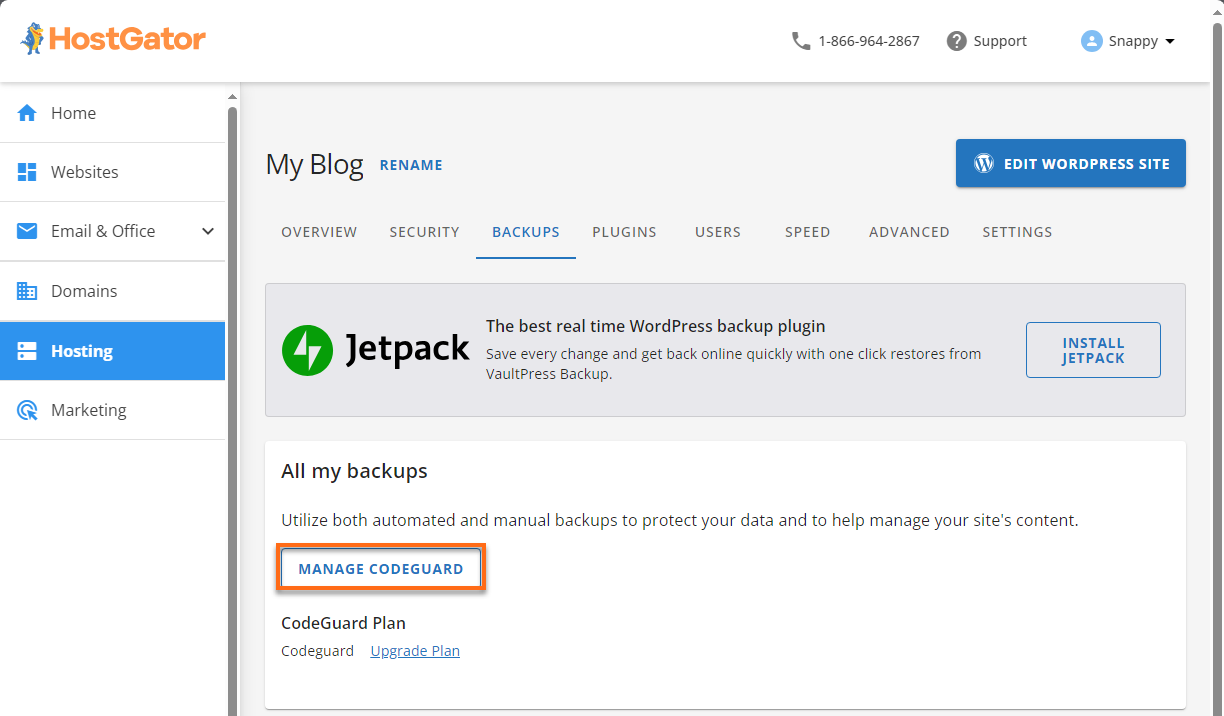Click the phone icon in header
This screenshot has width=1224, height=716.
click(800, 41)
